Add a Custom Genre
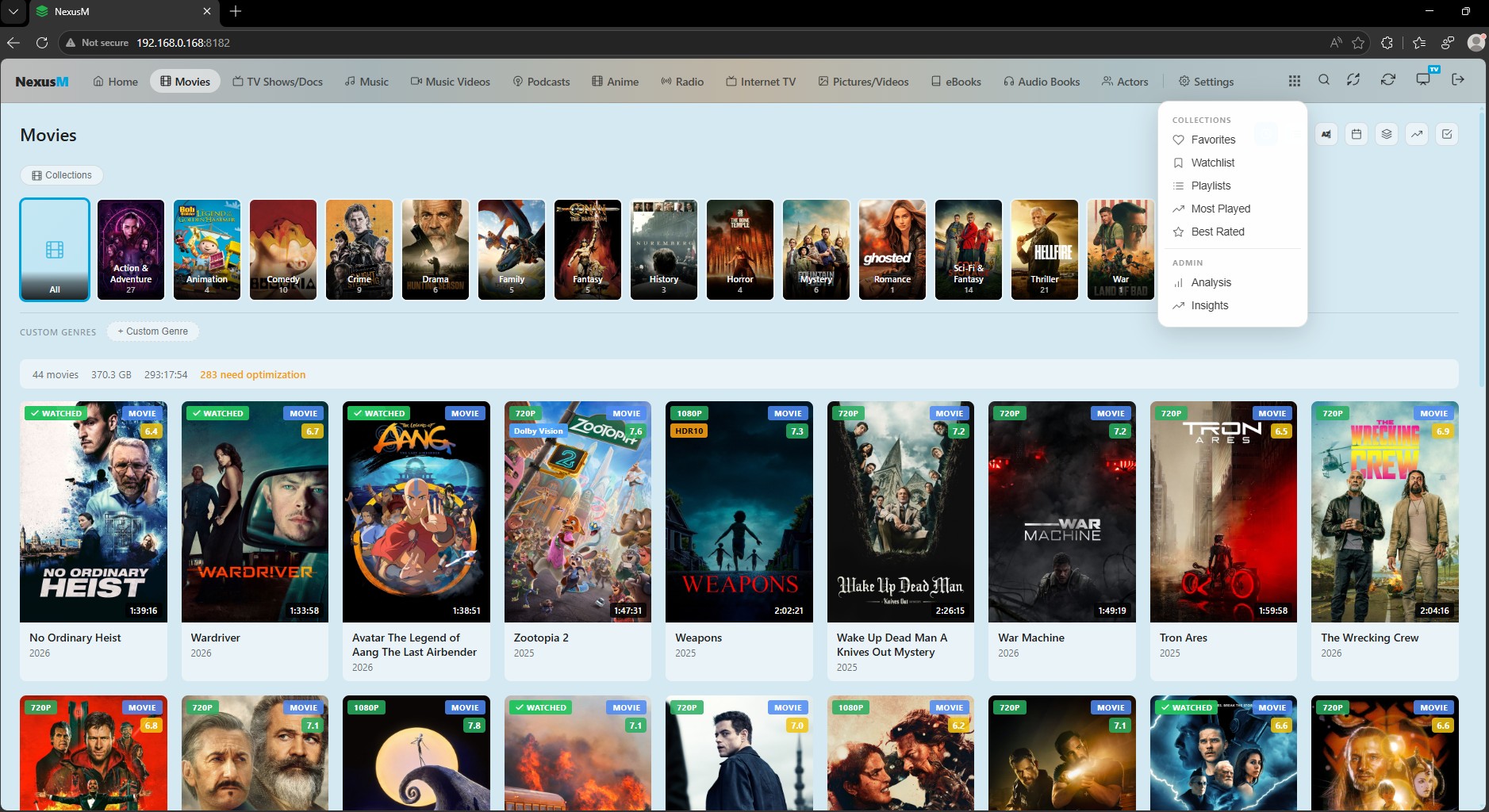Image resolution: width=1489 pixels, height=812 pixels. tap(152, 331)
